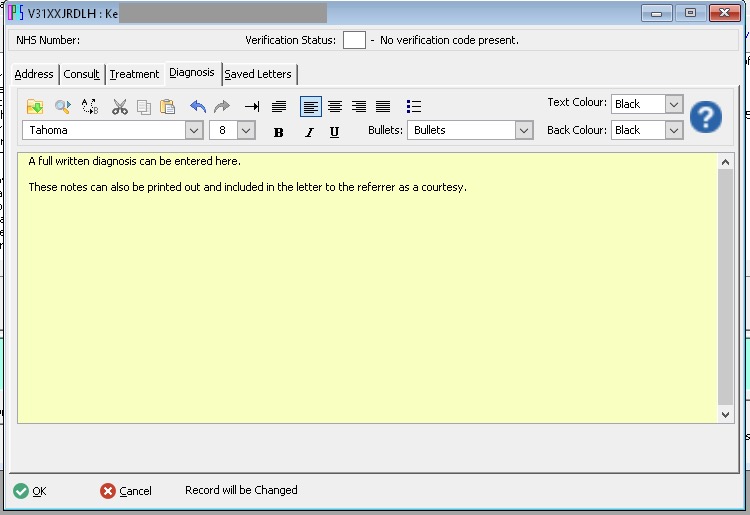The image size is (750, 515).
Task: Click the cut scissors icon
Action: (120, 106)
